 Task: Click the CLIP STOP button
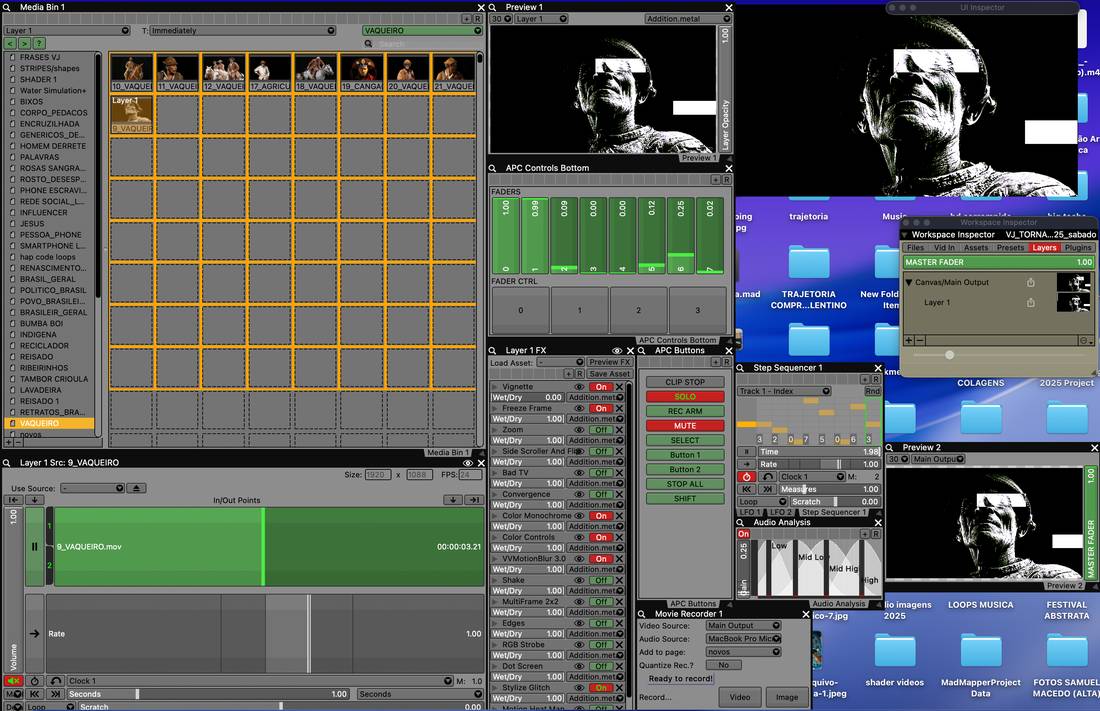coord(685,382)
